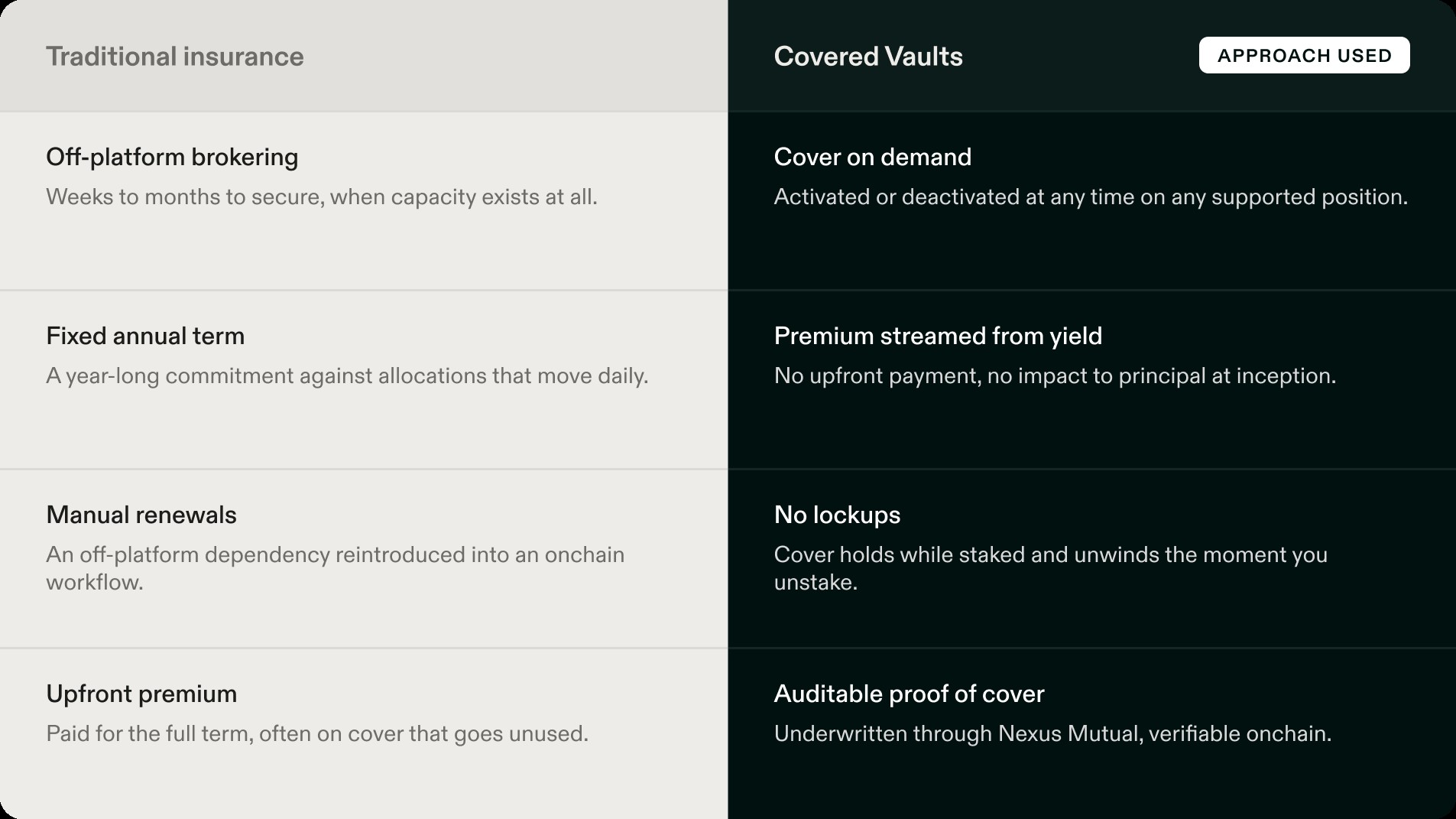Viewport: 1456px width, 819px height.
Task: Select the Traditional insurance column header
Action: (175, 57)
